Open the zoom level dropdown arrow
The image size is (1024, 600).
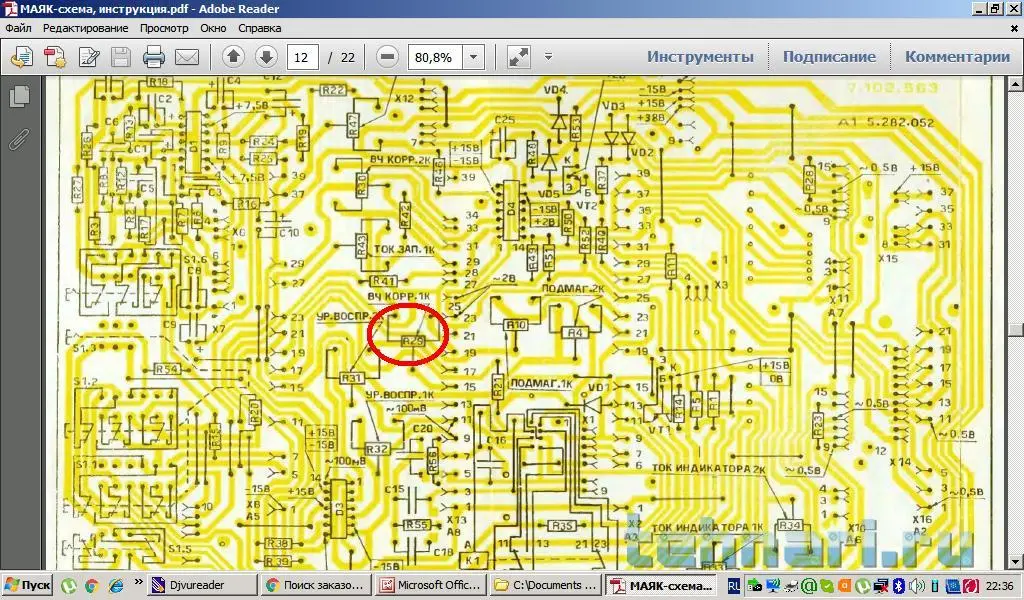(473, 57)
